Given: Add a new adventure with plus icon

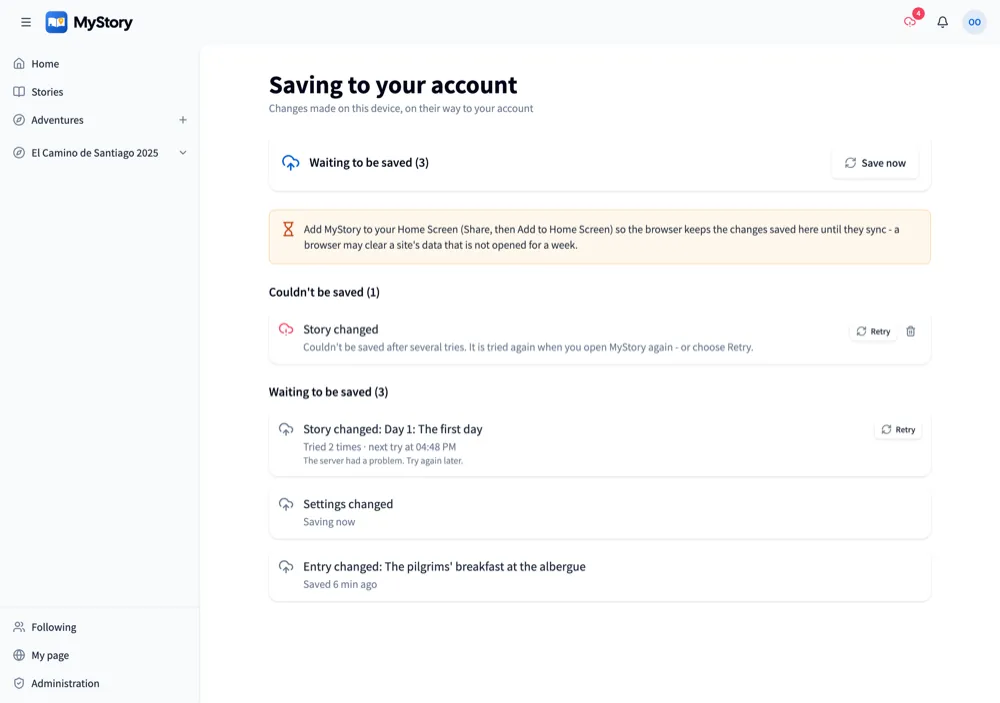Looking at the screenshot, I should click(183, 120).
